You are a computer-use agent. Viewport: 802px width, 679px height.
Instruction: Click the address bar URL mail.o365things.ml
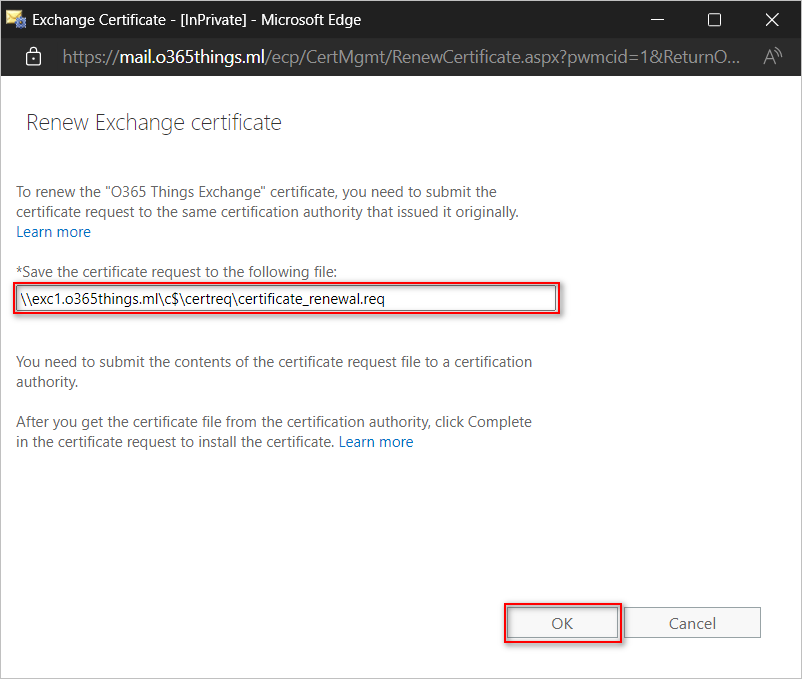(x=401, y=57)
